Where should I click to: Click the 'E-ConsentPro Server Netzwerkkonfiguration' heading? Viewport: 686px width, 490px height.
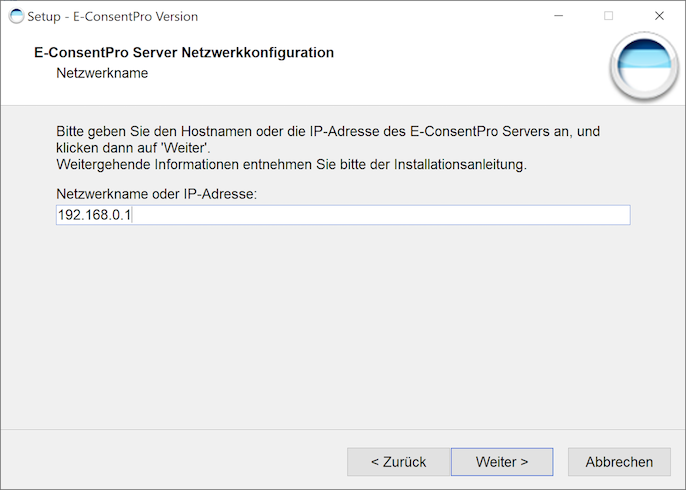coord(184,52)
